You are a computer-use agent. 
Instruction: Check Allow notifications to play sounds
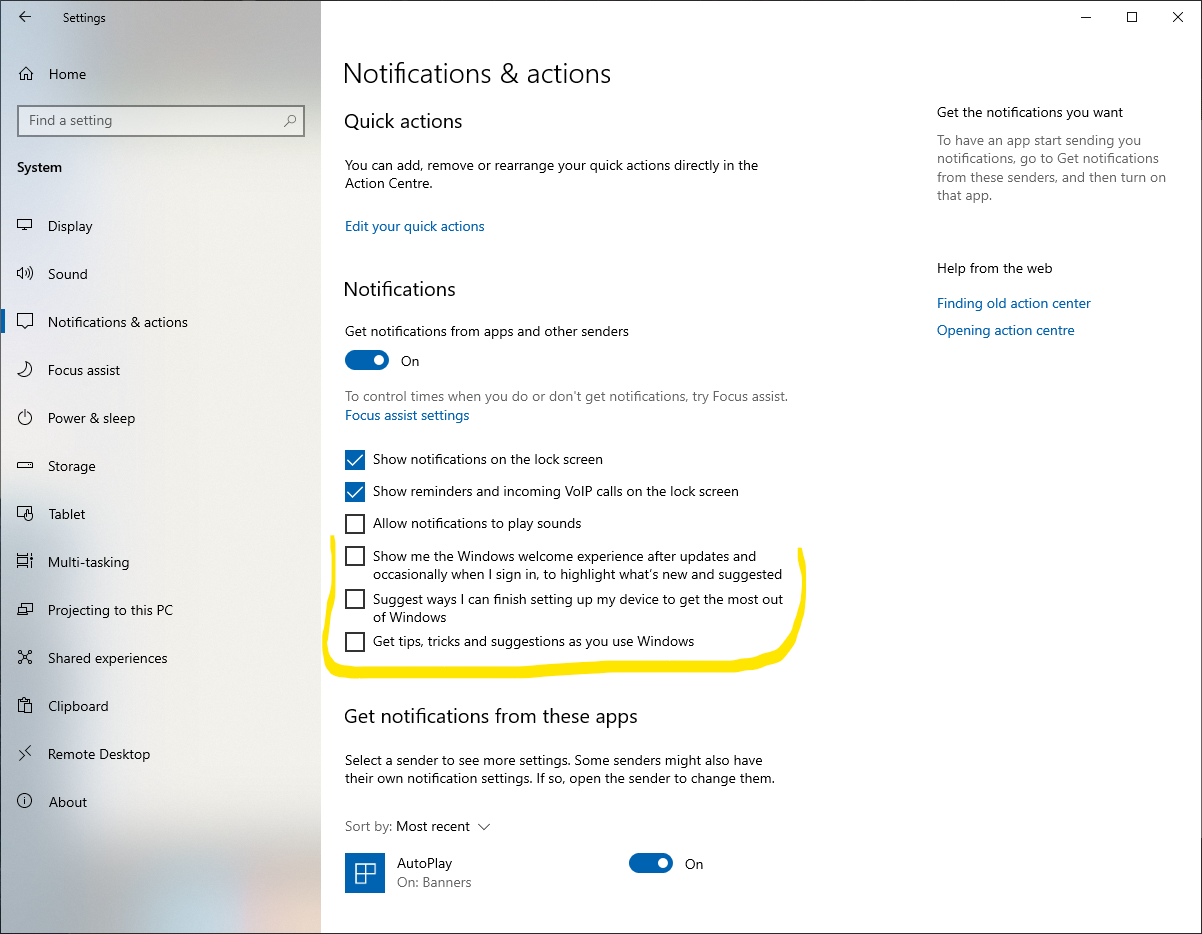355,524
